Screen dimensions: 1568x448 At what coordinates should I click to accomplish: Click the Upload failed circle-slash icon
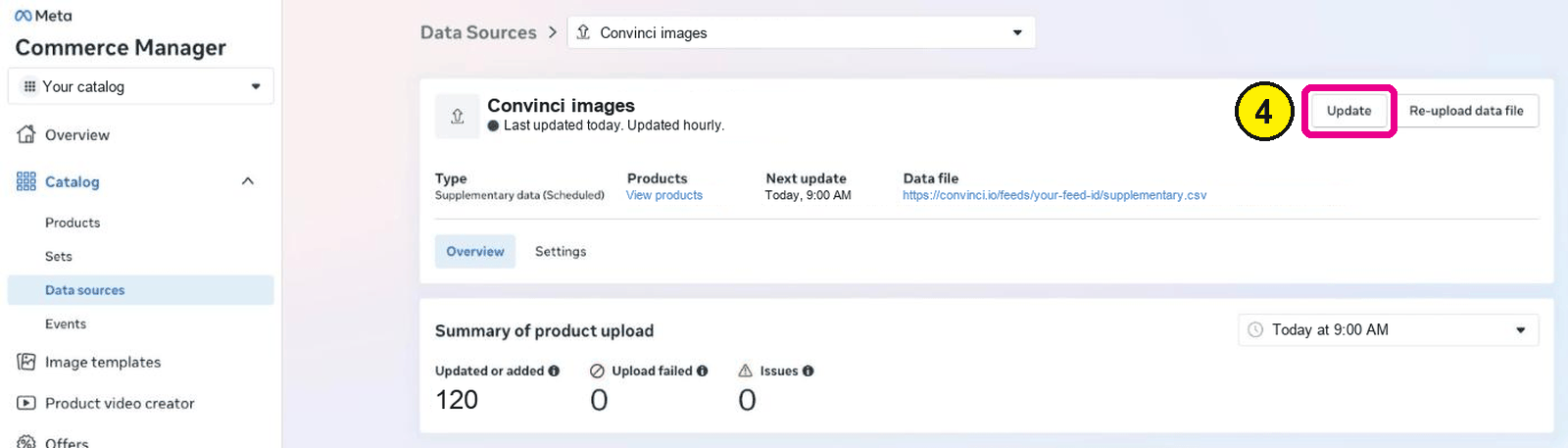point(597,371)
